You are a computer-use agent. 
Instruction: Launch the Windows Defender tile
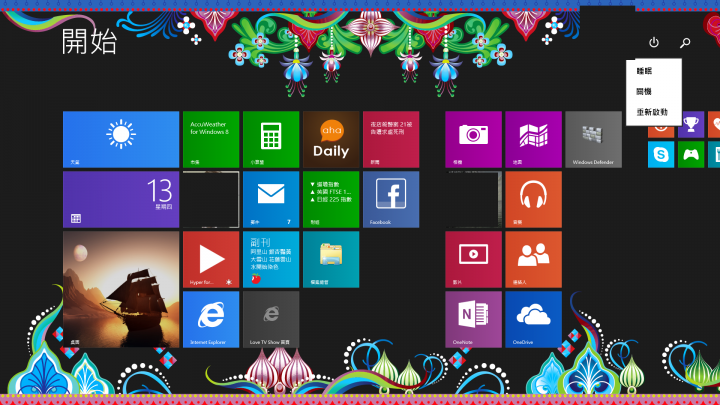point(593,140)
